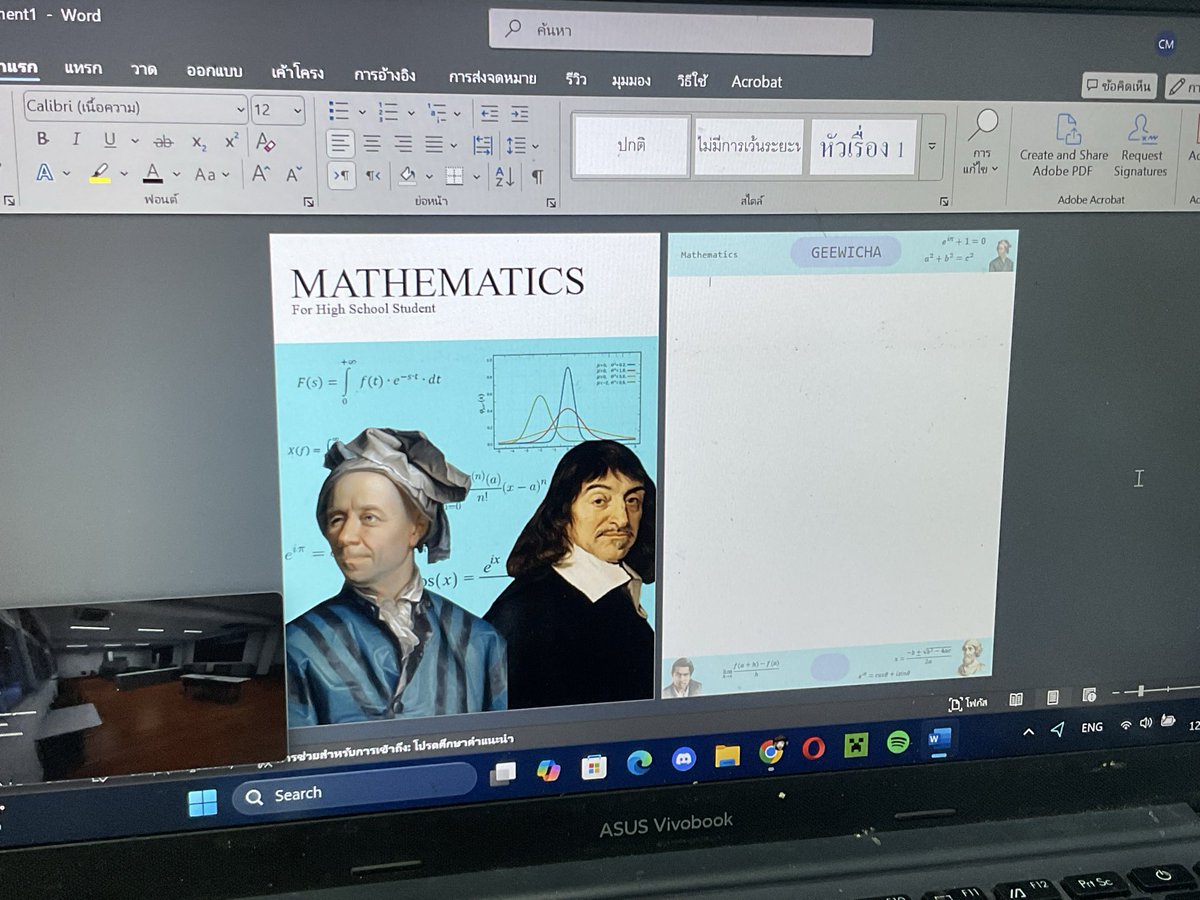Click the Clear All Formatting icon
The height and width of the screenshot is (900, 1200).
point(265,141)
